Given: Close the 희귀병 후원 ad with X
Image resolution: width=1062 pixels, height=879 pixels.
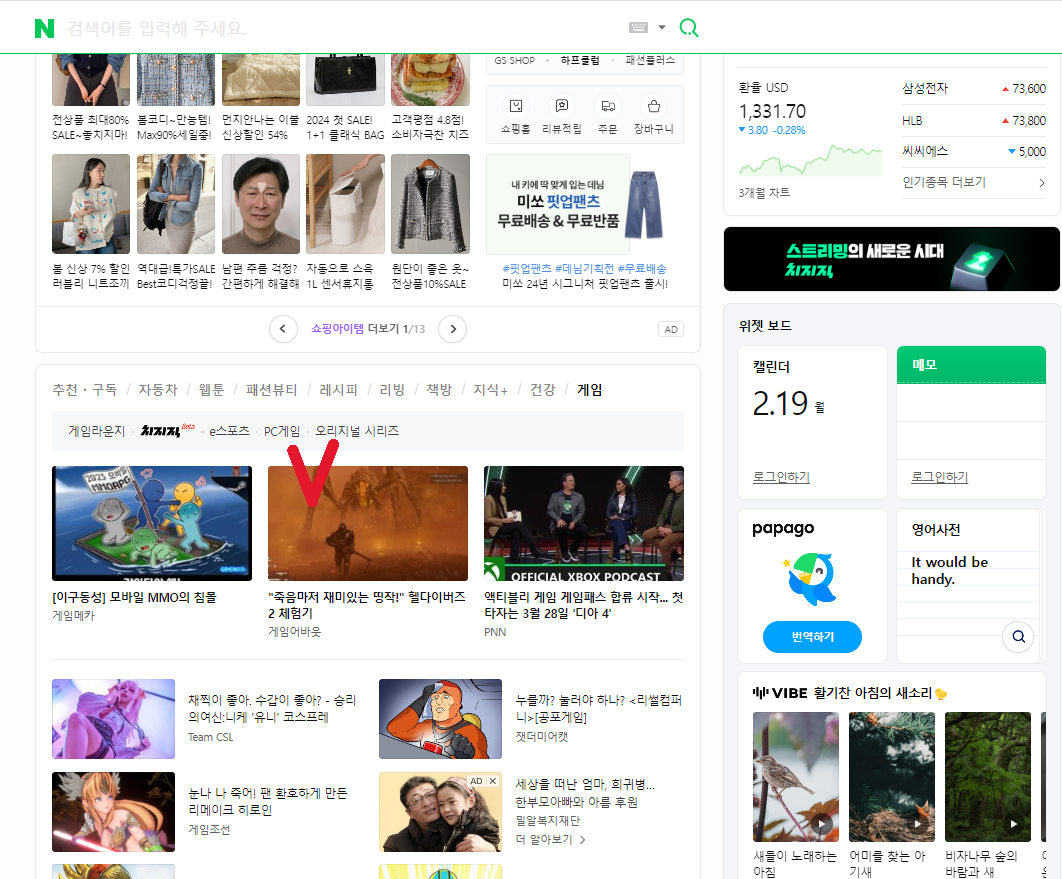Looking at the screenshot, I should (493, 781).
